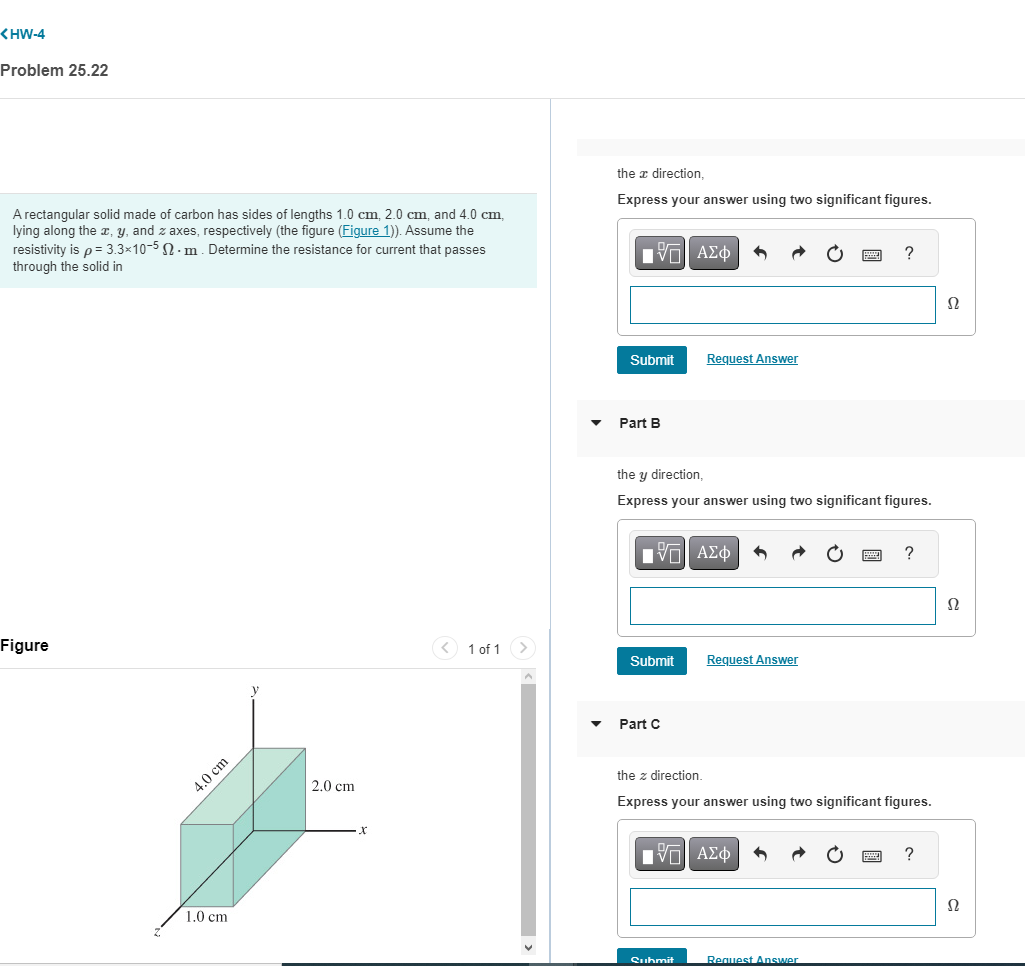Open the equation template editor in Part A toolbar
The height and width of the screenshot is (966, 1025).
(659, 253)
